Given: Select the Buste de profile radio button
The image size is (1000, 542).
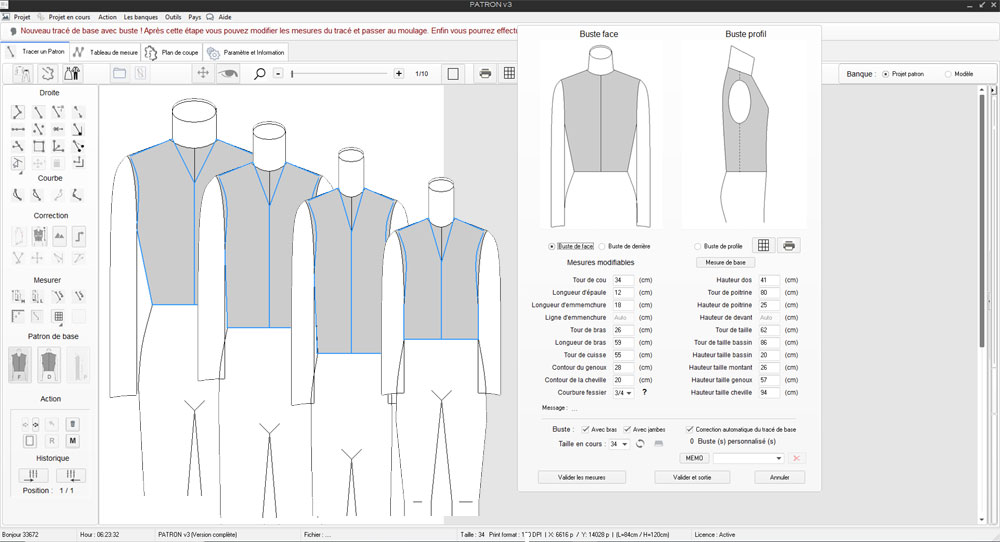Looking at the screenshot, I should 697,246.
